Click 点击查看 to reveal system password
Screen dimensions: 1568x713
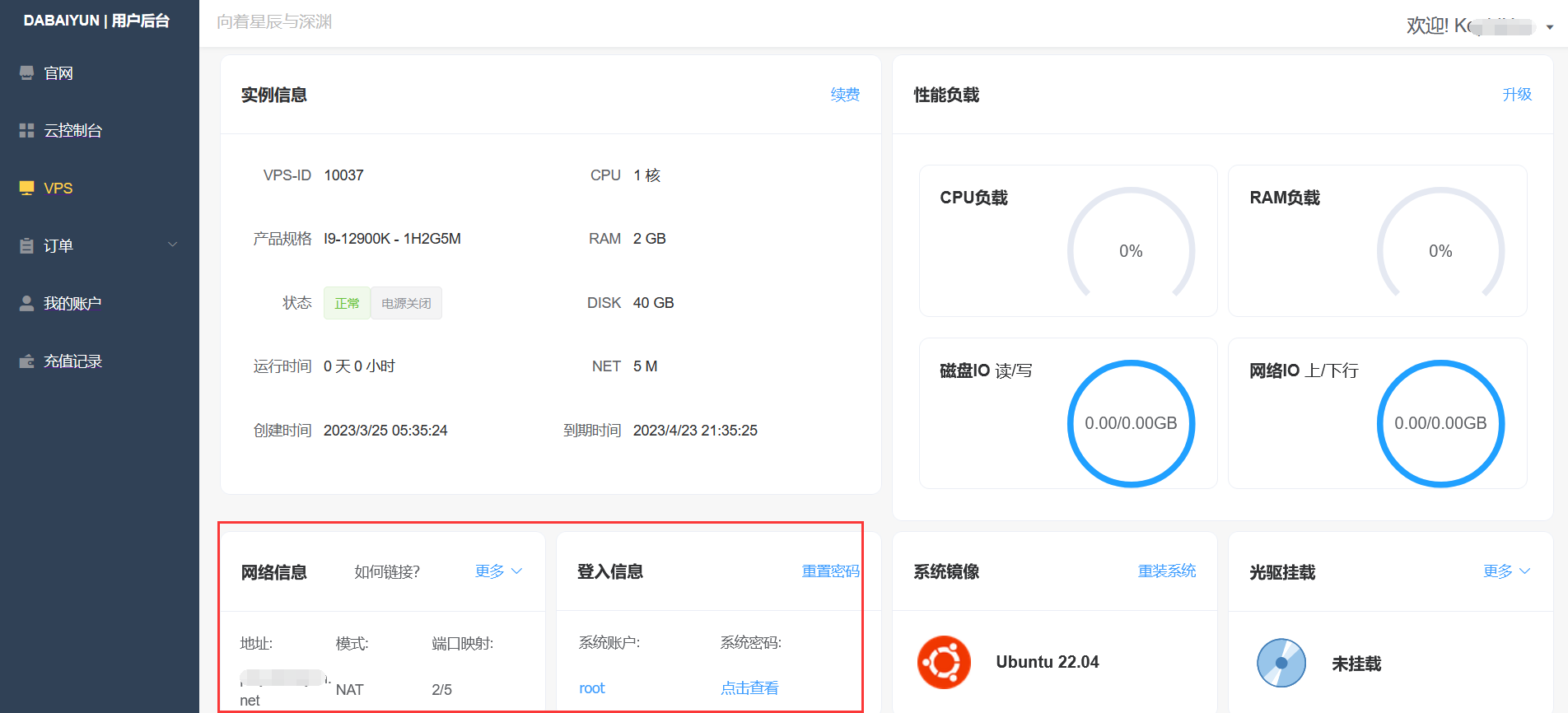pos(749,688)
